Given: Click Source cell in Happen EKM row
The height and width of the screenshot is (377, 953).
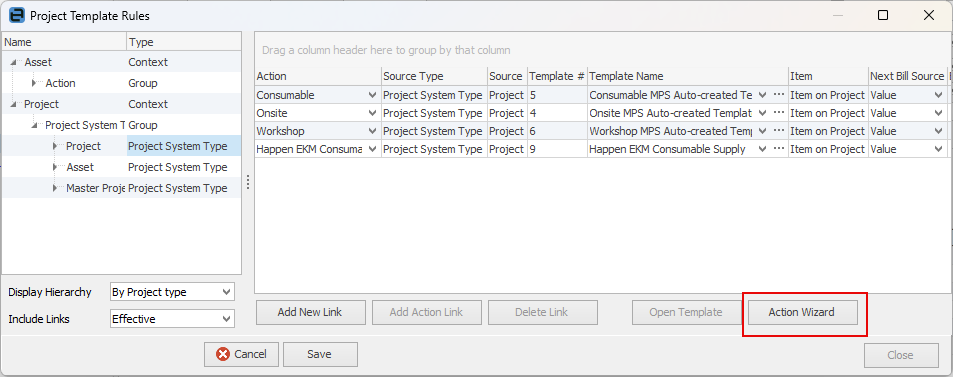Looking at the screenshot, I should (x=507, y=149).
